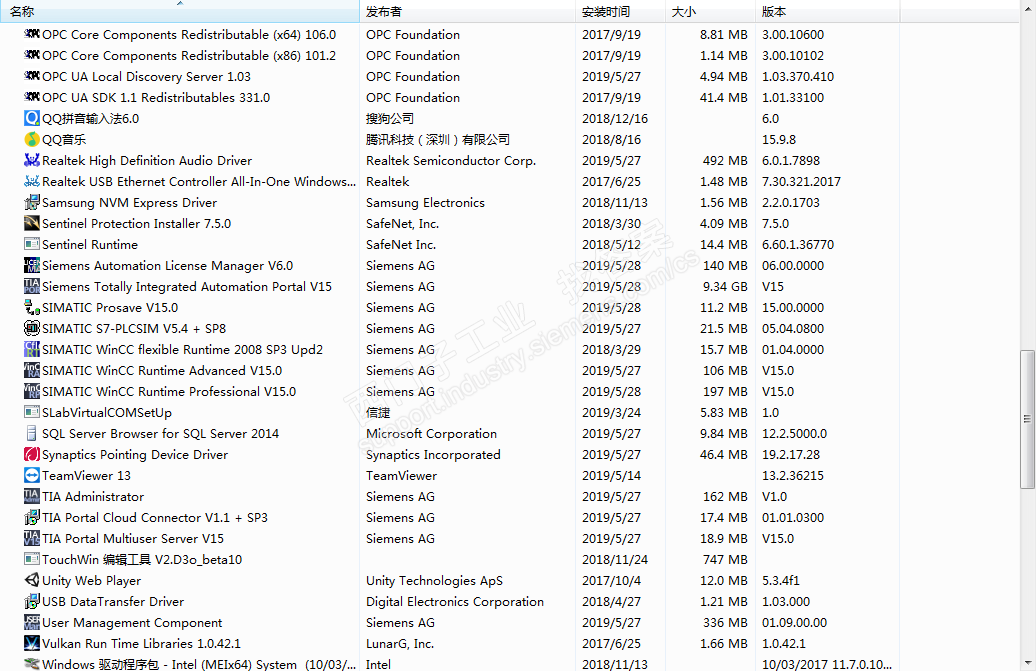This screenshot has width=1036, height=671.
Task: Click size value 9.34 GB
Action: [x=725, y=287]
